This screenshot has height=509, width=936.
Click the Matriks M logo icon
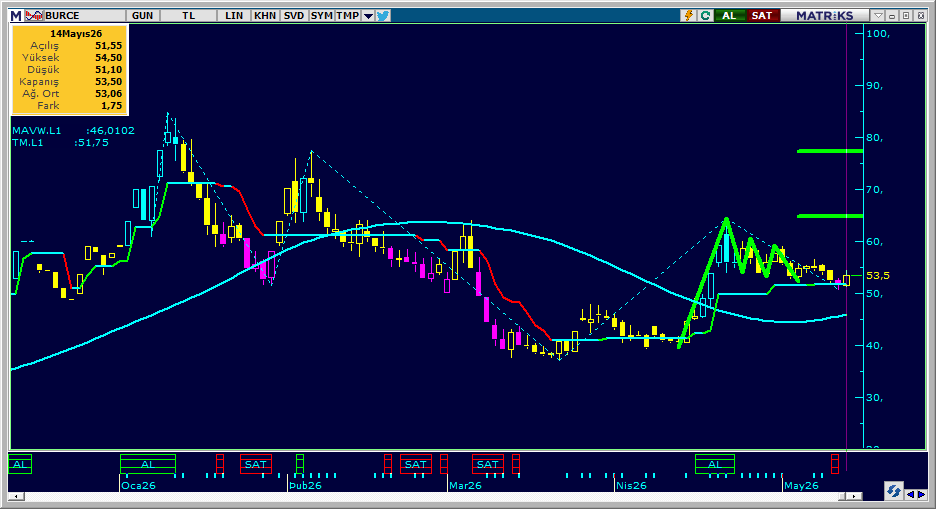coord(16,16)
